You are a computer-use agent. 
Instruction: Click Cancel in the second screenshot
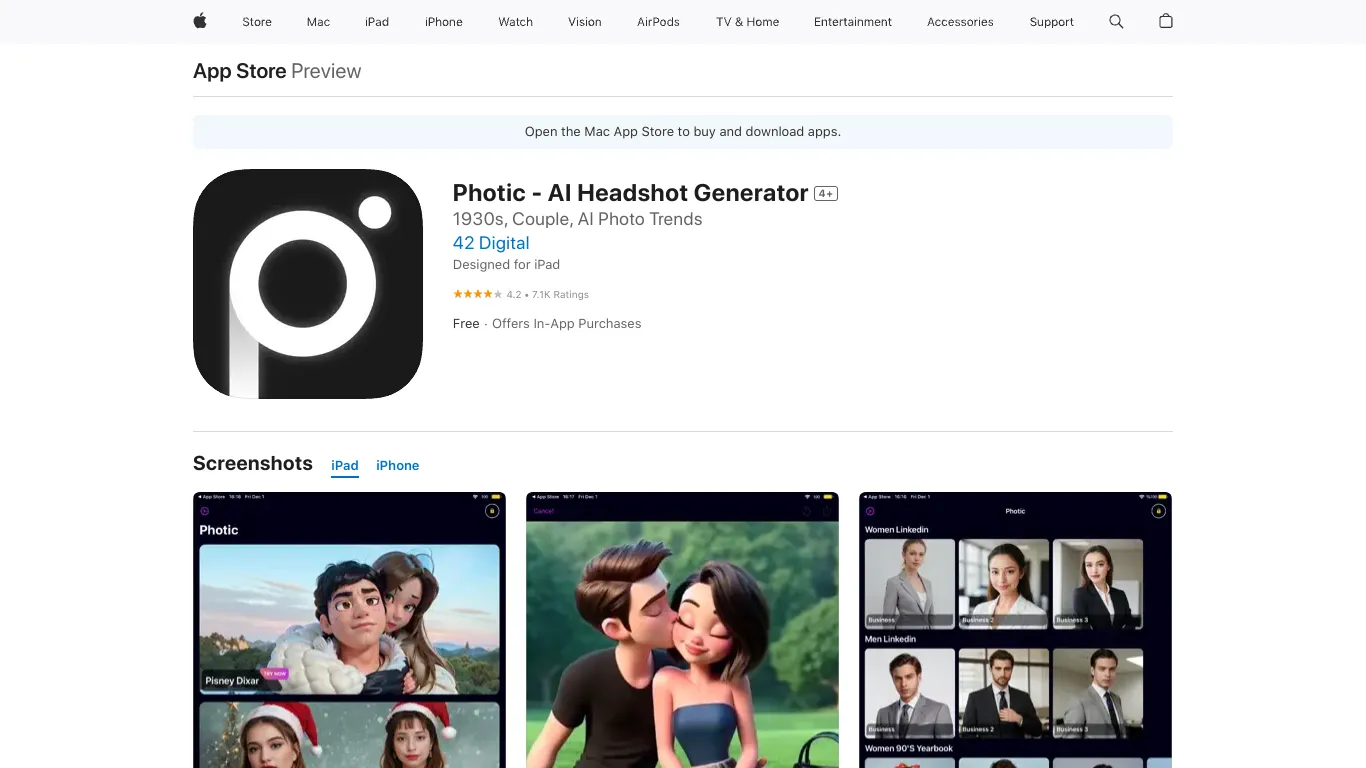point(545,511)
